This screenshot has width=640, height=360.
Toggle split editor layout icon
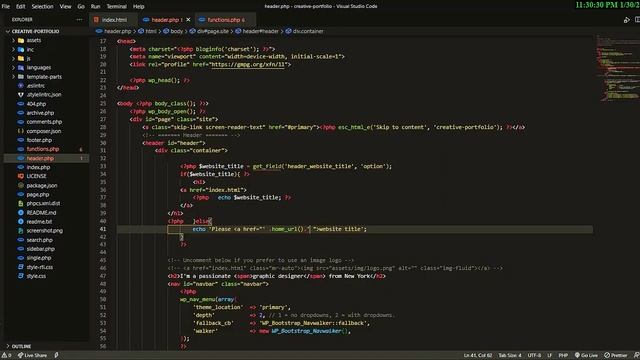tap(637, 20)
